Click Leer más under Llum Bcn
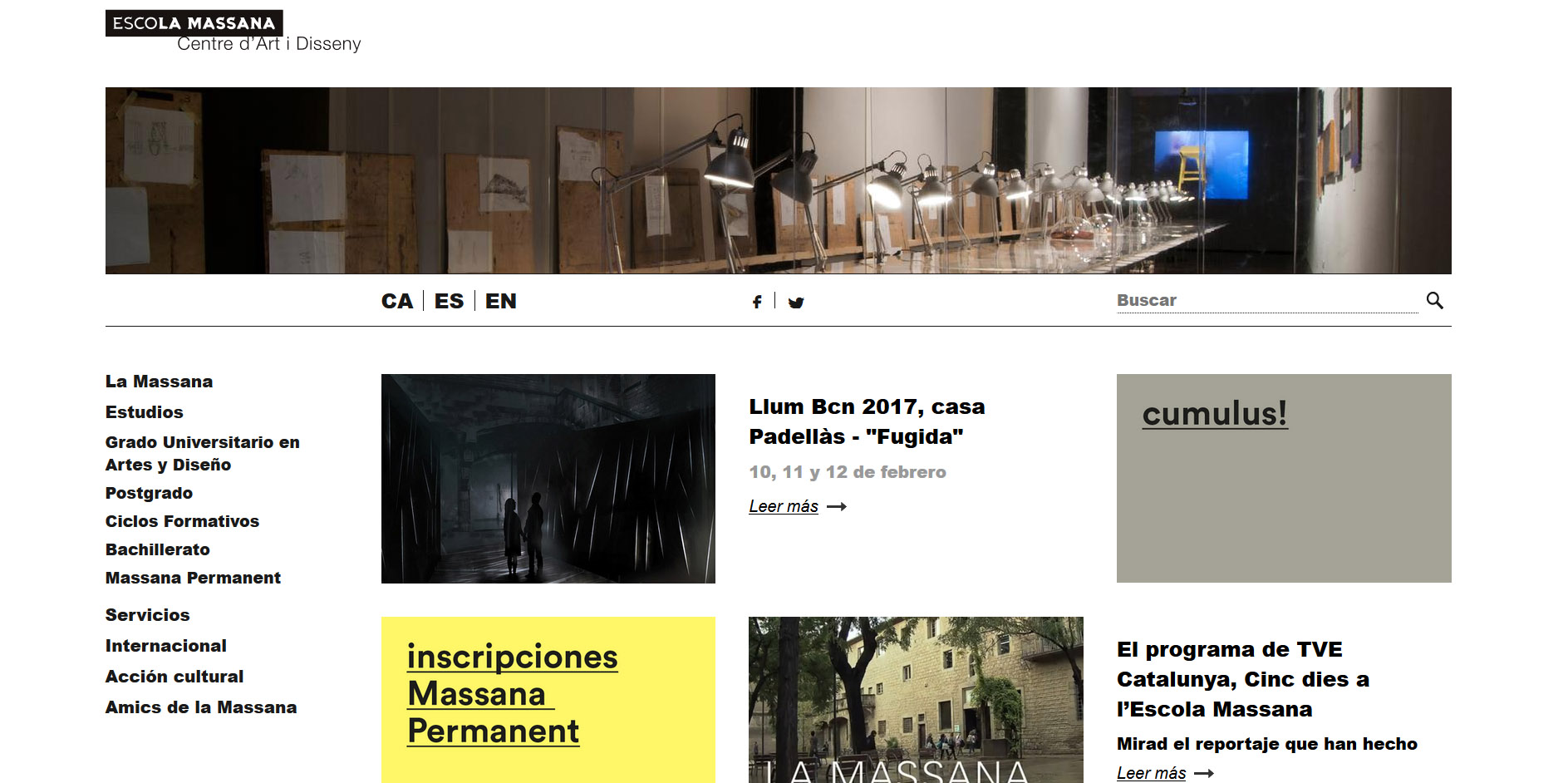The image size is (1568, 783). tap(784, 506)
